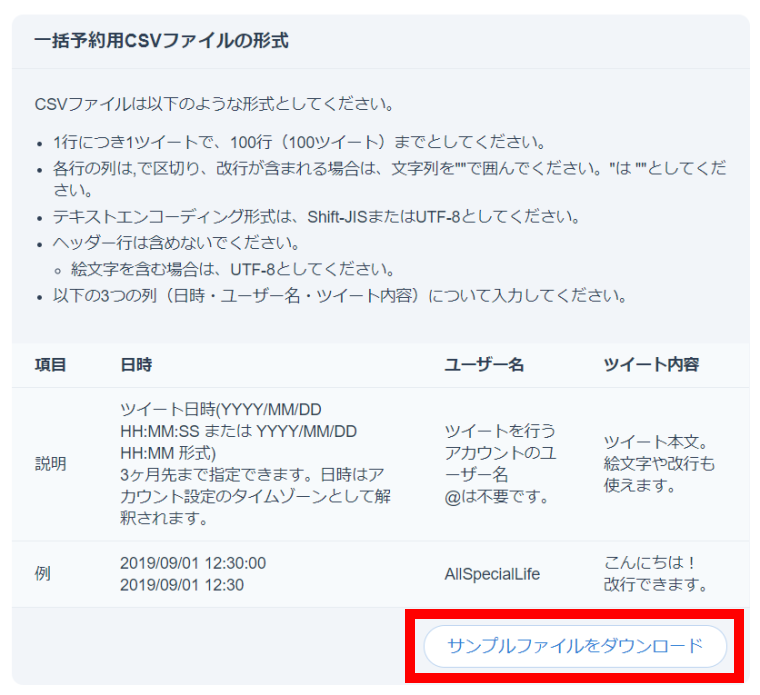Select the 項目 column header
Screen dimensions: 760x695
[x=50, y=365]
